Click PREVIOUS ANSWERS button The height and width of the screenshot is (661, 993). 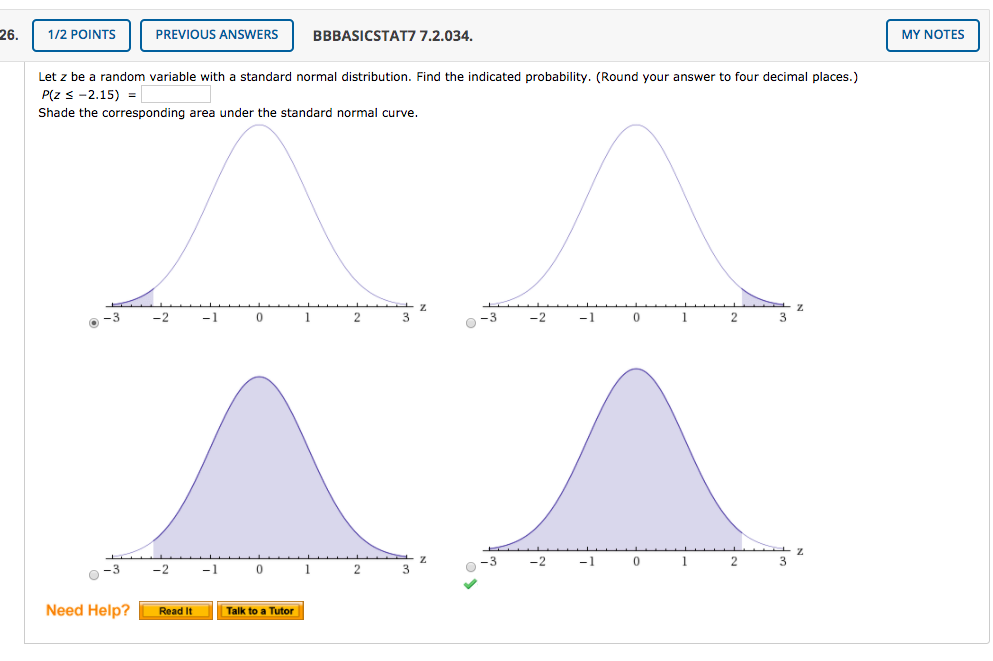pyautogui.click(x=216, y=34)
